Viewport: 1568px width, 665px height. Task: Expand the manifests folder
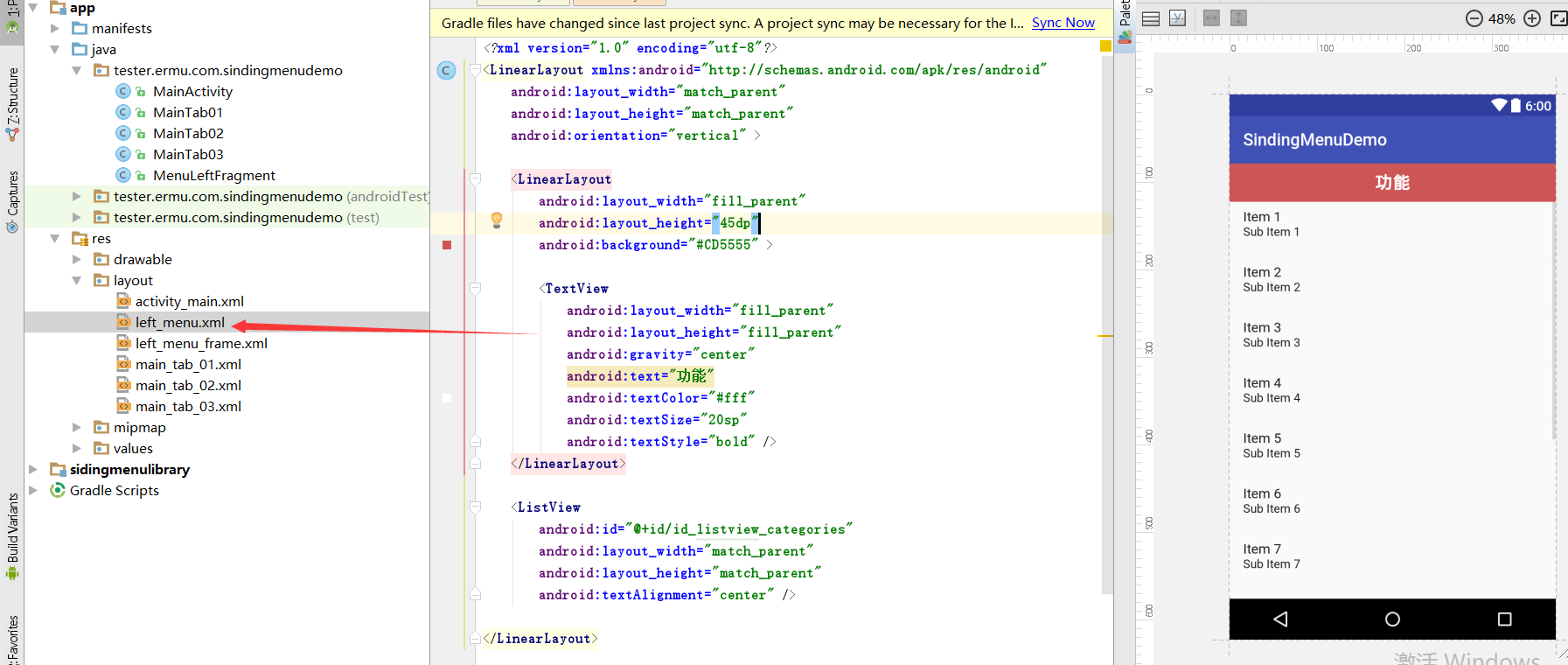(55, 28)
